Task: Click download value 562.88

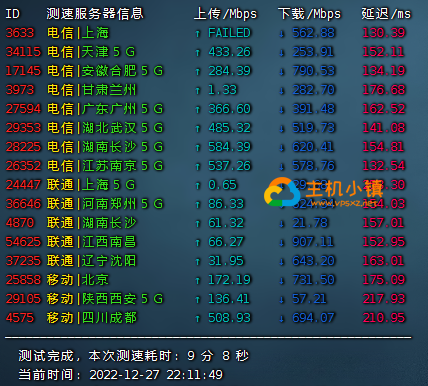Action: 314,33
